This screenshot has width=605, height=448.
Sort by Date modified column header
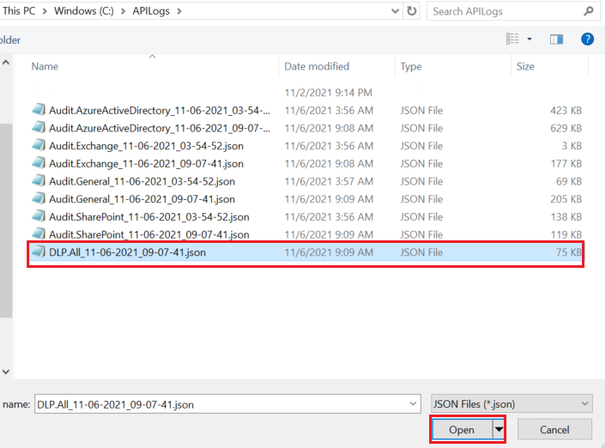pyautogui.click(x=317, y=66)
